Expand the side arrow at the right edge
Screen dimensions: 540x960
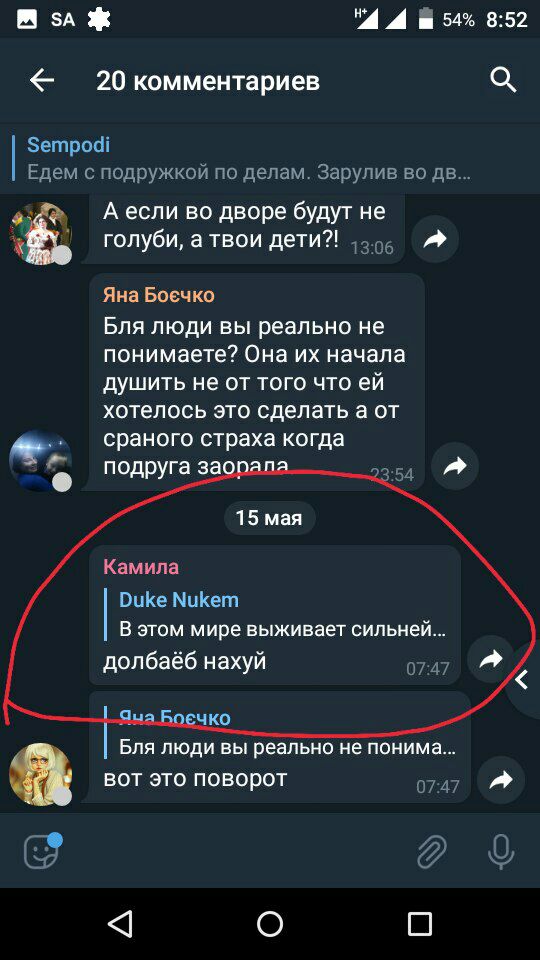(x=523, y=680)
